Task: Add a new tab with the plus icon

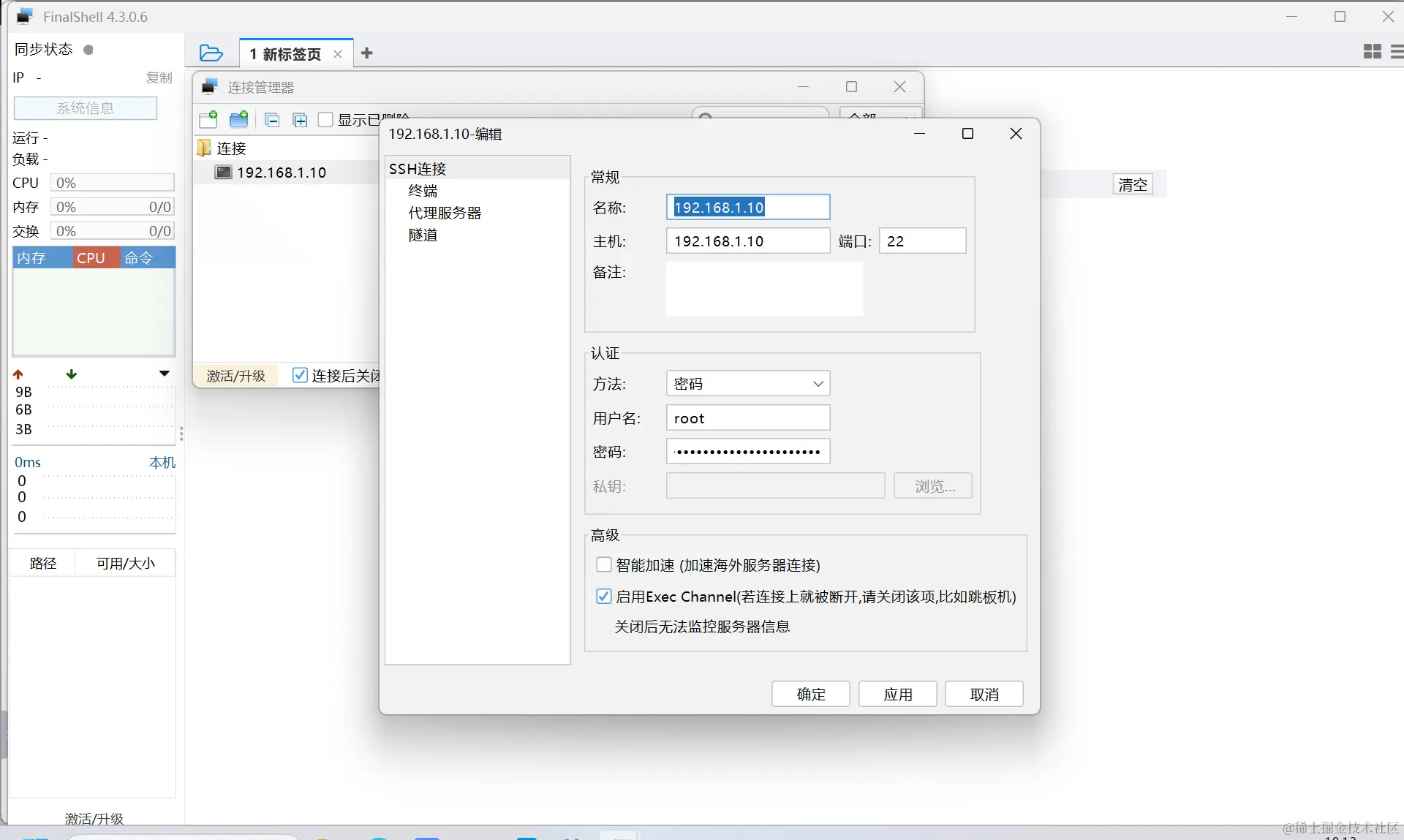Action: [x=367, y=53]
